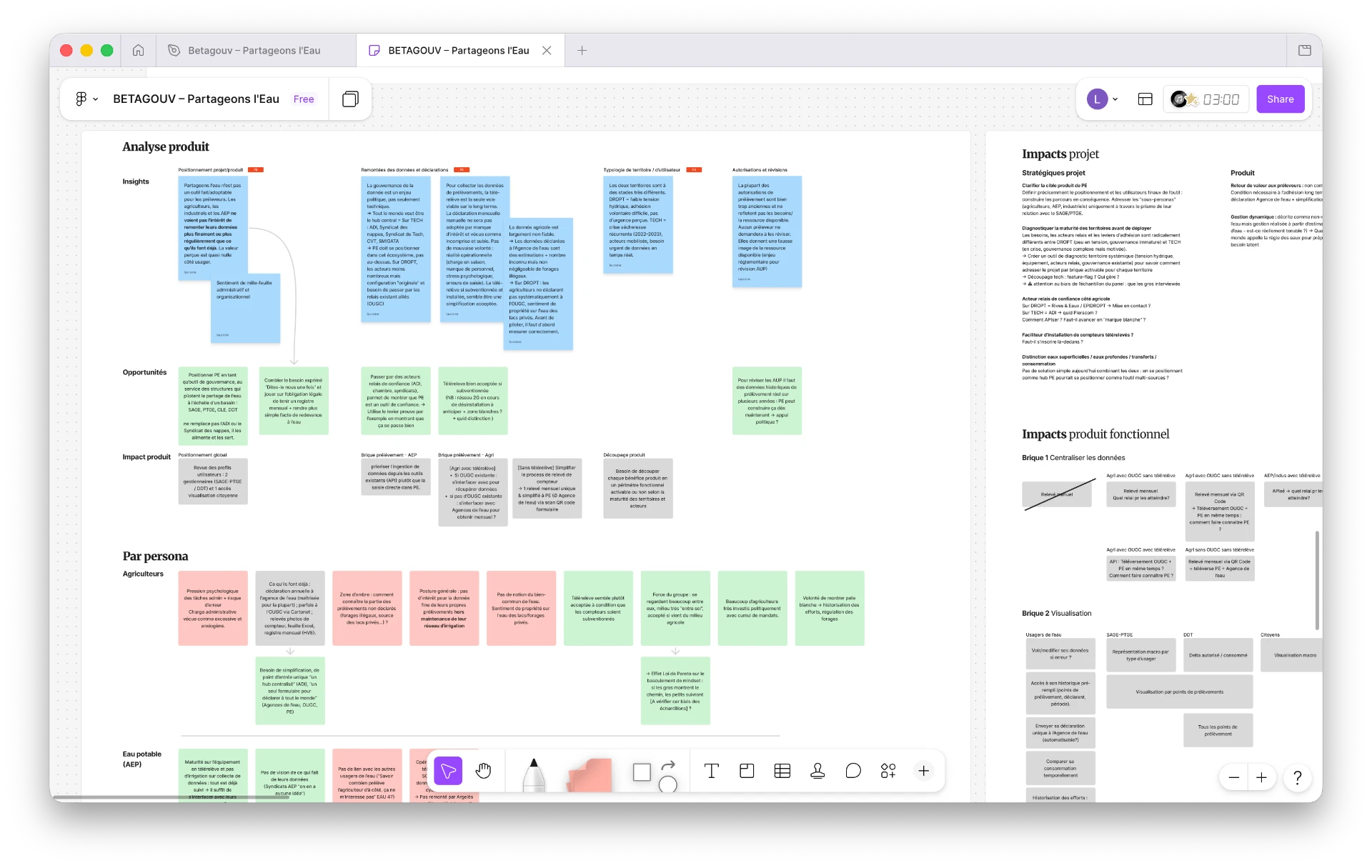Click the Share button
Viewport: 1372px width, 868px height.
tap(1280, 99)
